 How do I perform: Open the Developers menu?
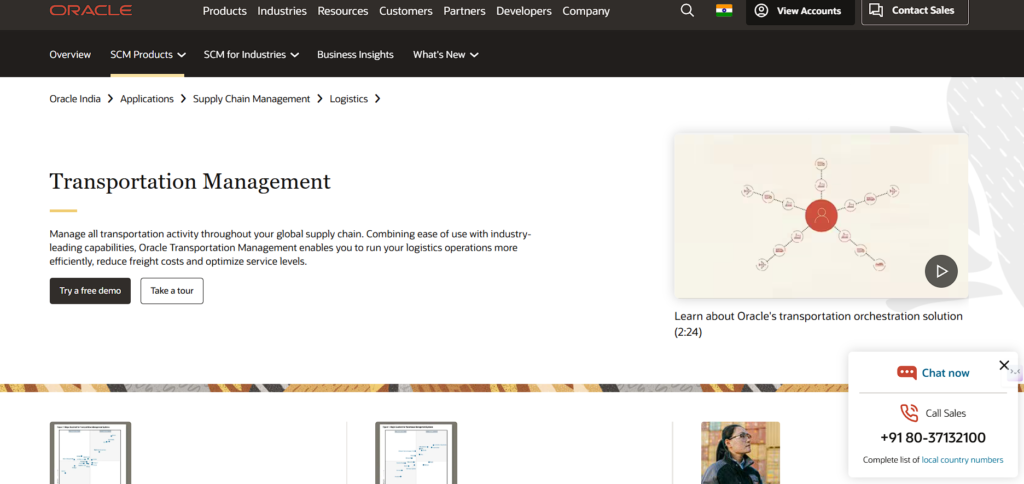coord(523,11)
